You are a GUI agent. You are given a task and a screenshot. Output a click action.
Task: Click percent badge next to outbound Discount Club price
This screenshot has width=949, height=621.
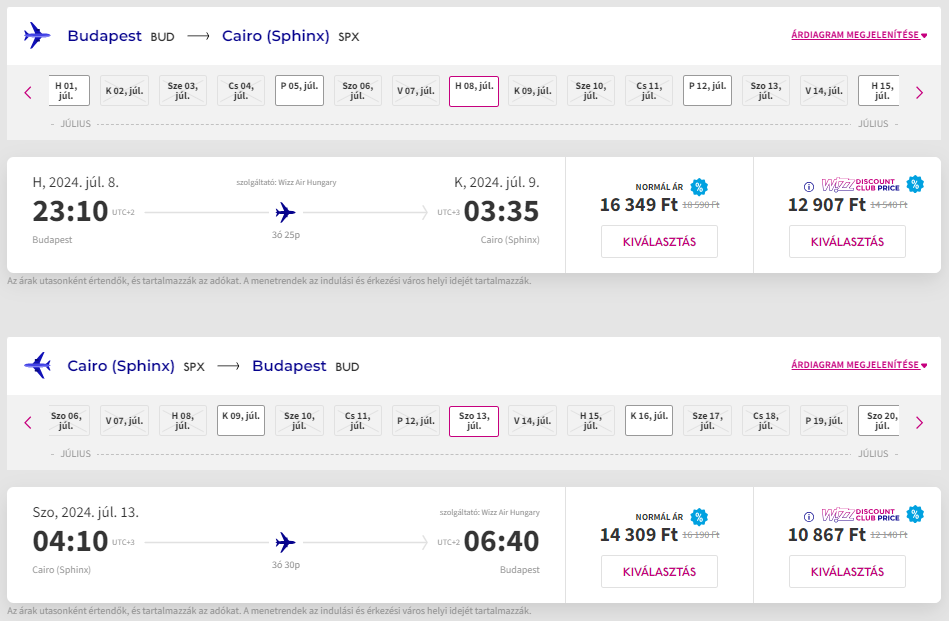click(914, 184)
